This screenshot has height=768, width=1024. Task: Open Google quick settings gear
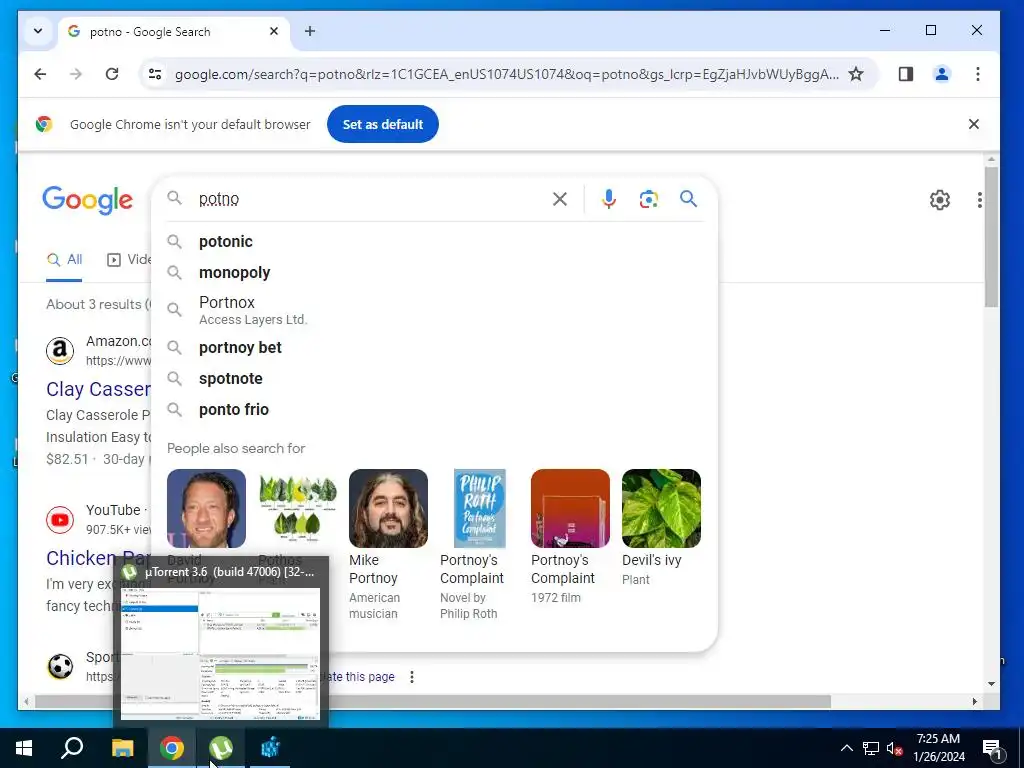coord(940,200)
